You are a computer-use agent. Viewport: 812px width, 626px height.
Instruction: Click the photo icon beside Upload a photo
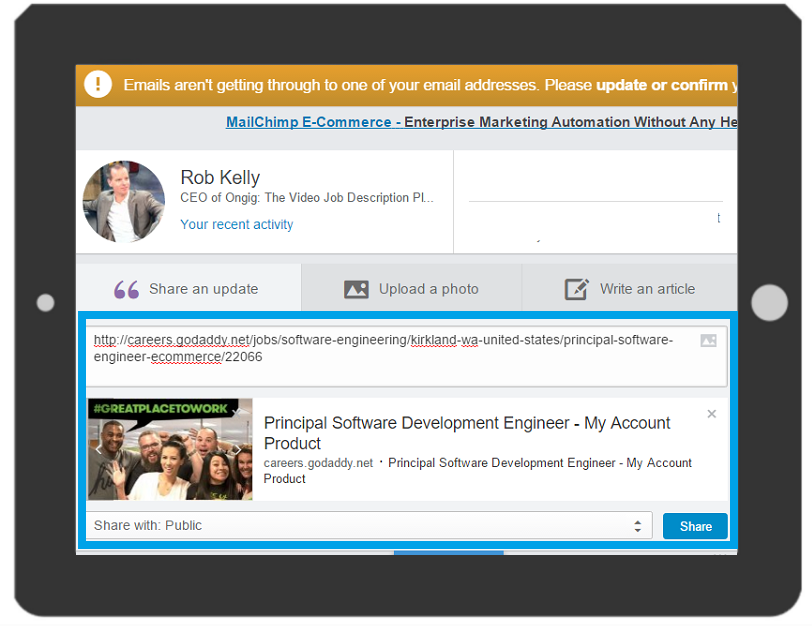[x=356, y=289]
